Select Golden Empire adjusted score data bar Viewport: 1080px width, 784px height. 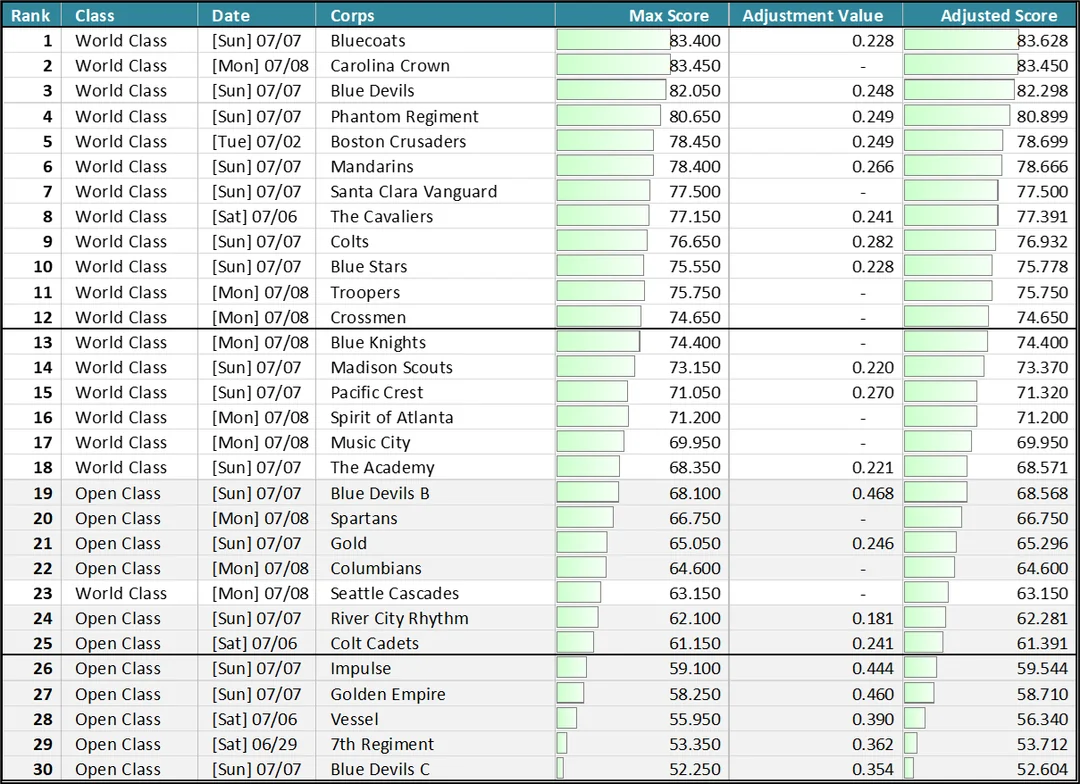coord(919,694)
